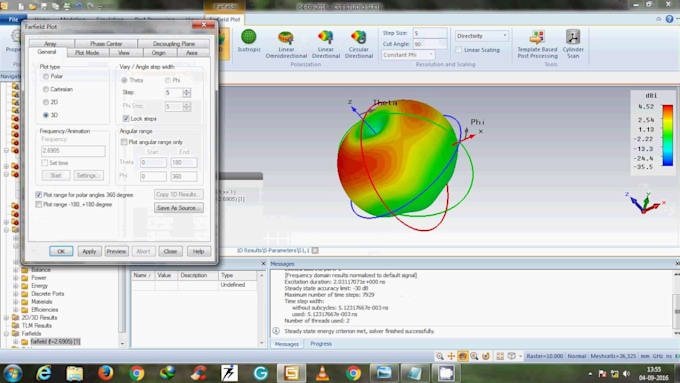Click the zoom icon in status bar

point(440,356)
